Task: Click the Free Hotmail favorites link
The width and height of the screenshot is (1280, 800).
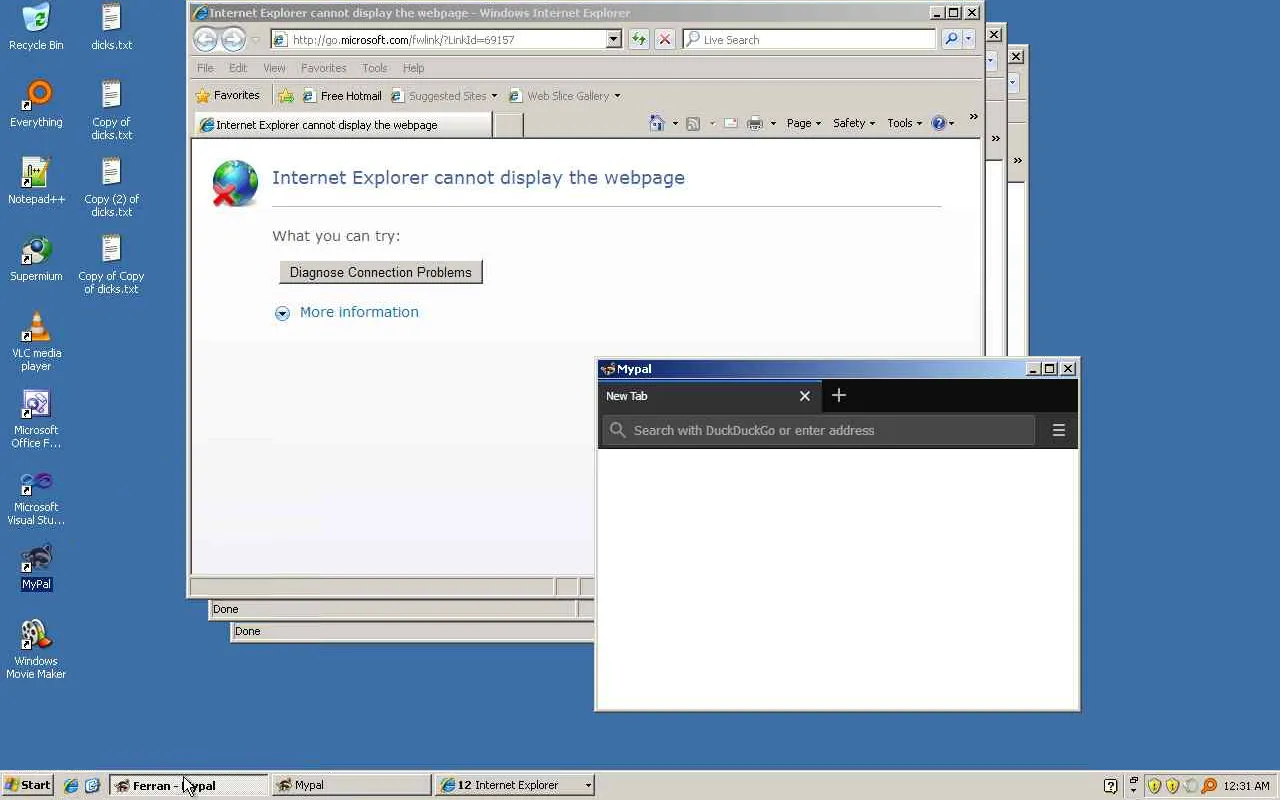Action: coord(341,96)
